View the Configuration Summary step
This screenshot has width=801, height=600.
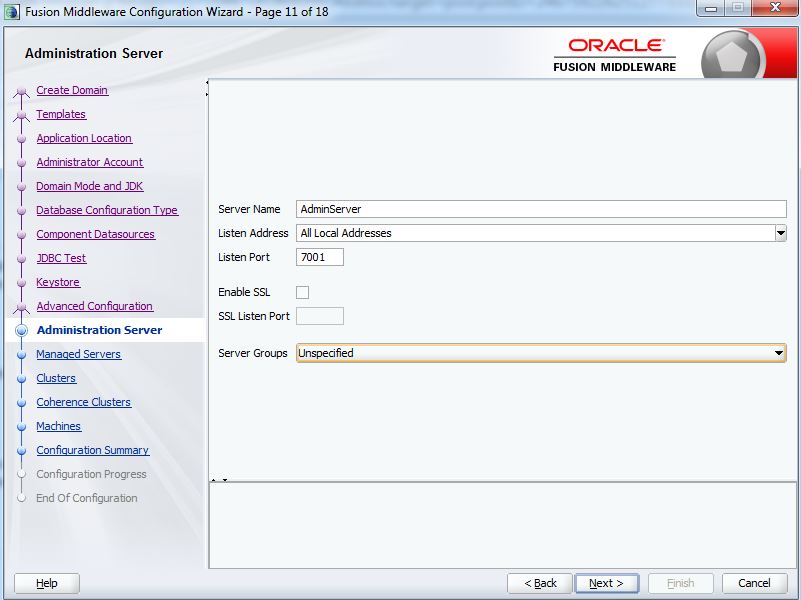click(x=92, y=450)
